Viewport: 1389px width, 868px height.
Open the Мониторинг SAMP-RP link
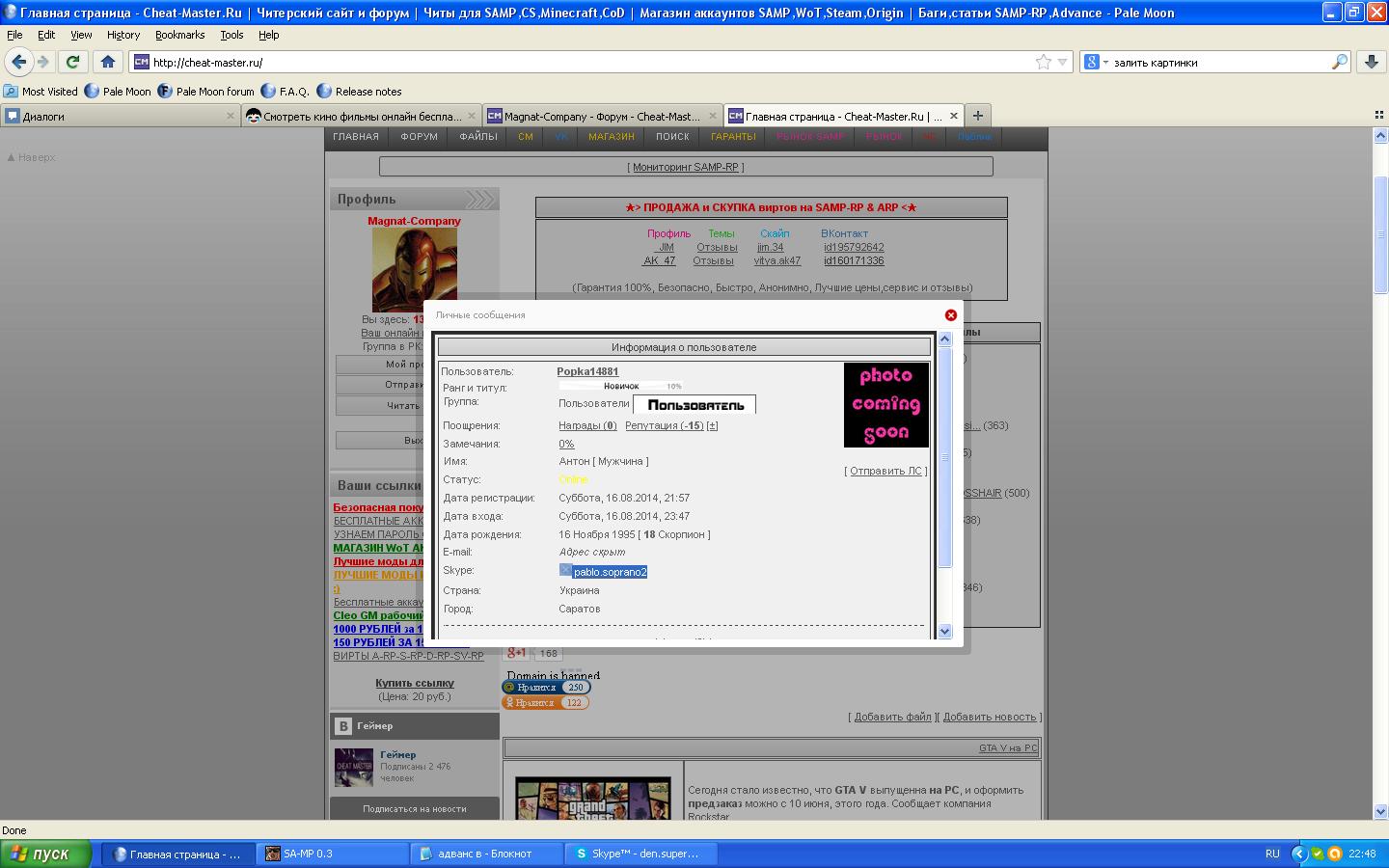click(x=686, y=167)
